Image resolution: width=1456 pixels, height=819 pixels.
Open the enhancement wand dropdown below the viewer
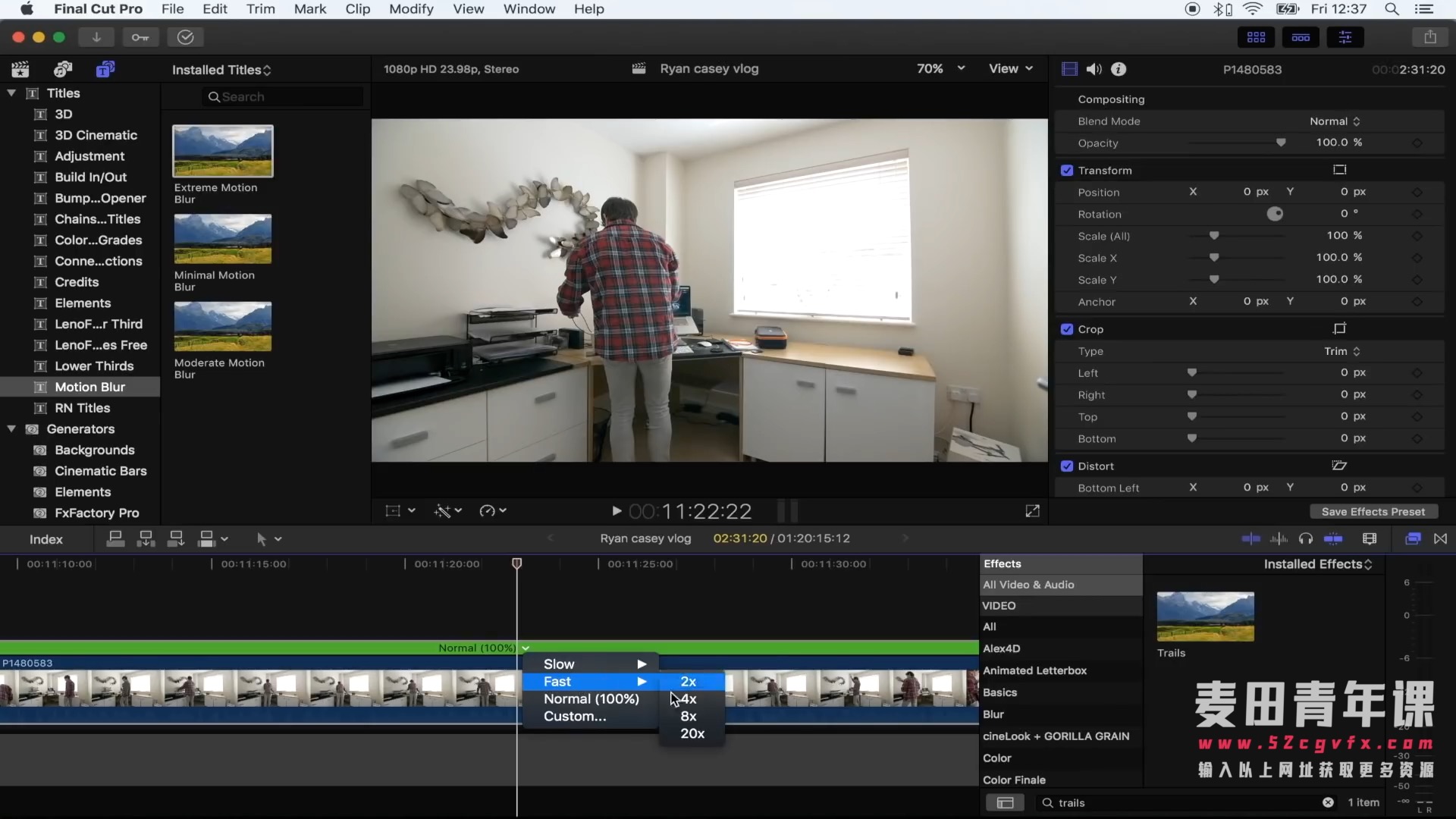click(448, 511)
